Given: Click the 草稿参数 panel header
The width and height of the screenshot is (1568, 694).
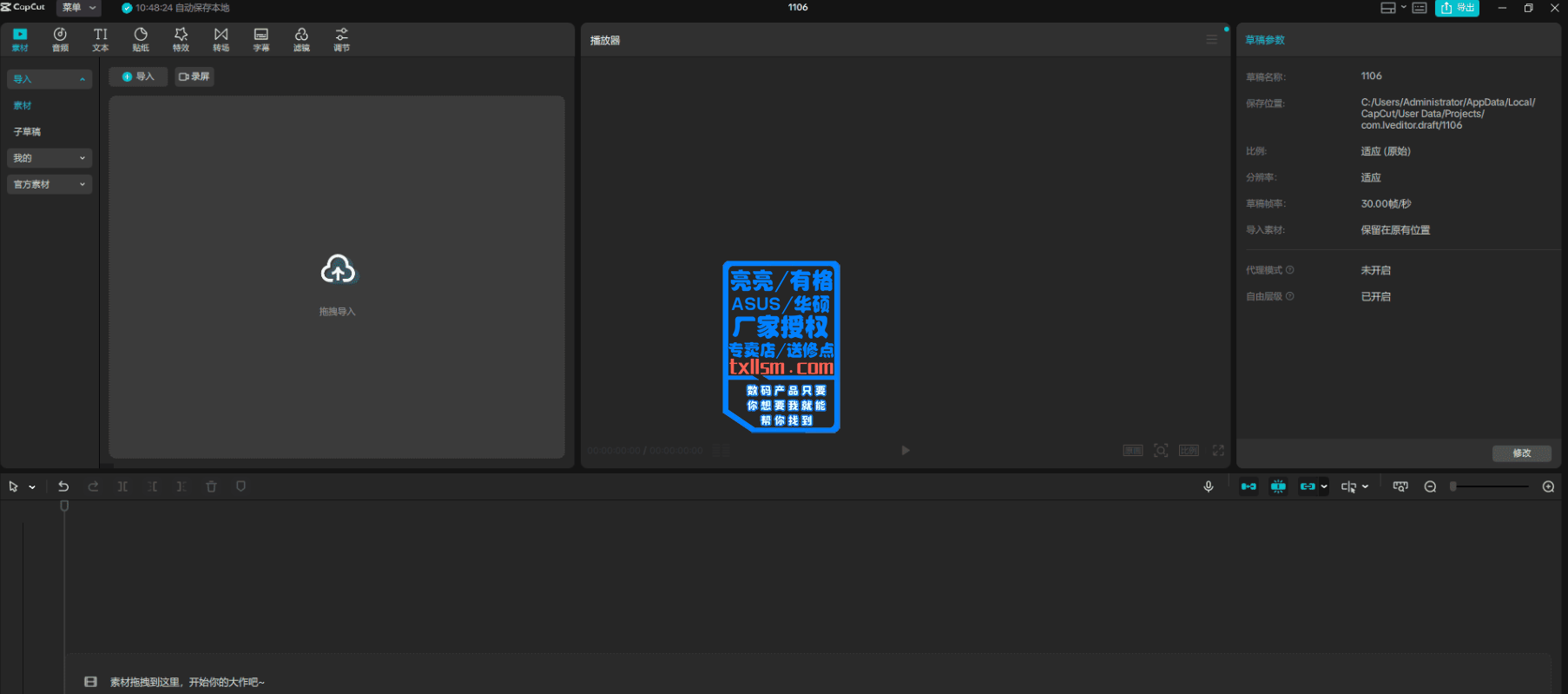Looking at the screenshot, I should [x=1265, y=40].
